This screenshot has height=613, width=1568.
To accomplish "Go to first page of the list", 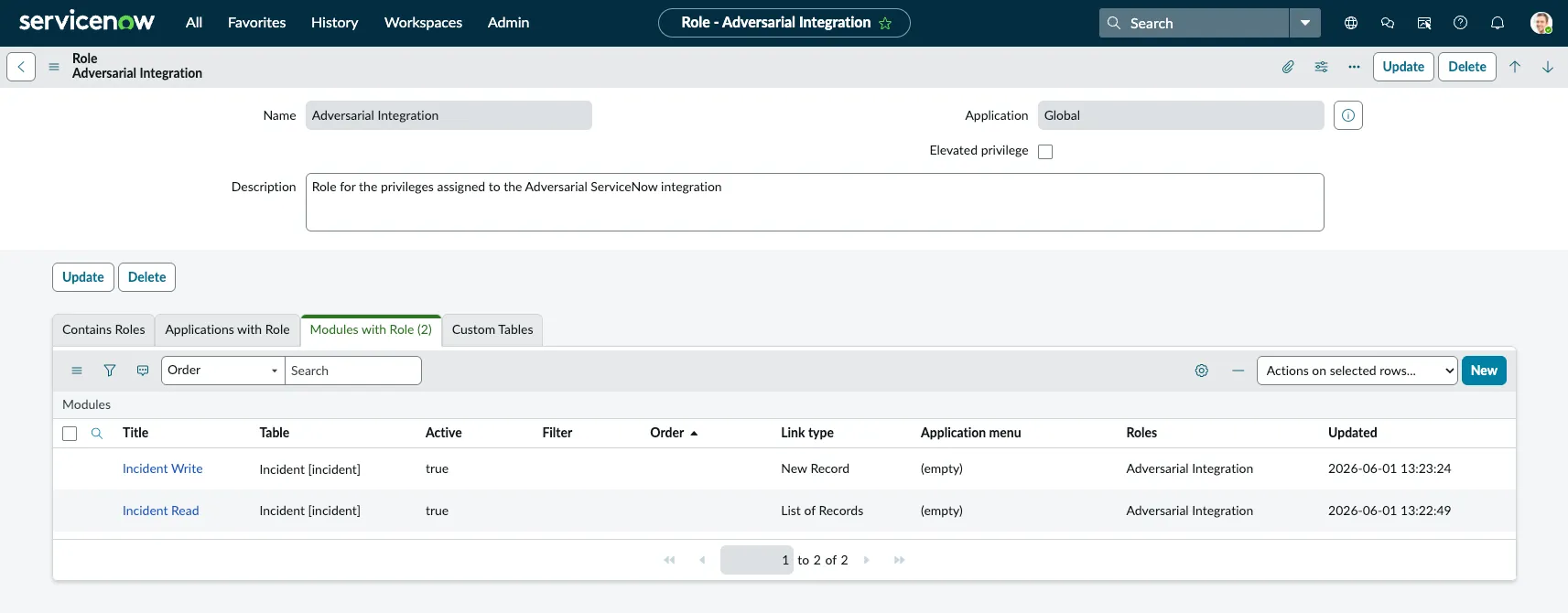I will tap(669, 560).
